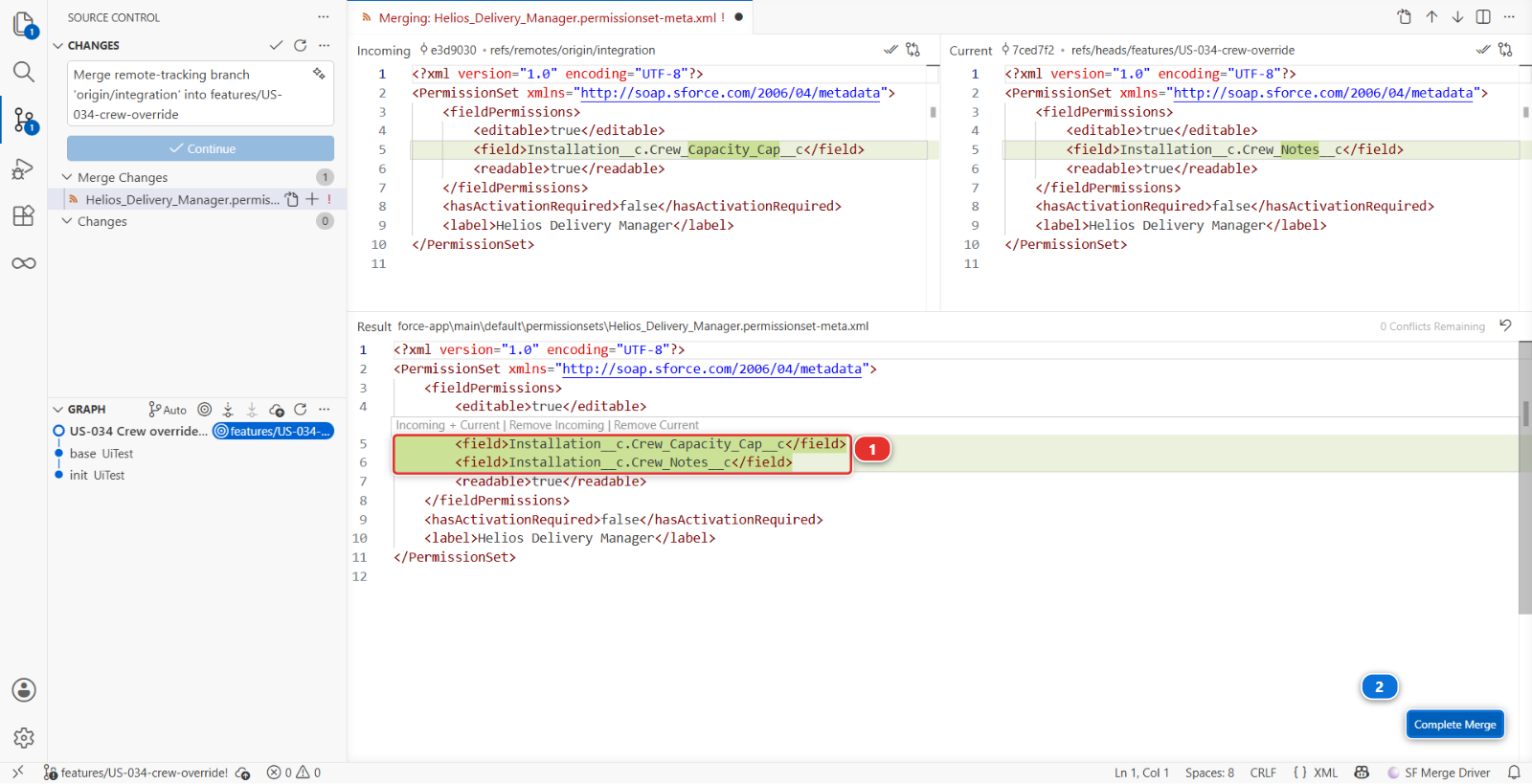Click SF Merge Driver in the status bar
Screen dimensions: 1532x784
(1439, 773)
